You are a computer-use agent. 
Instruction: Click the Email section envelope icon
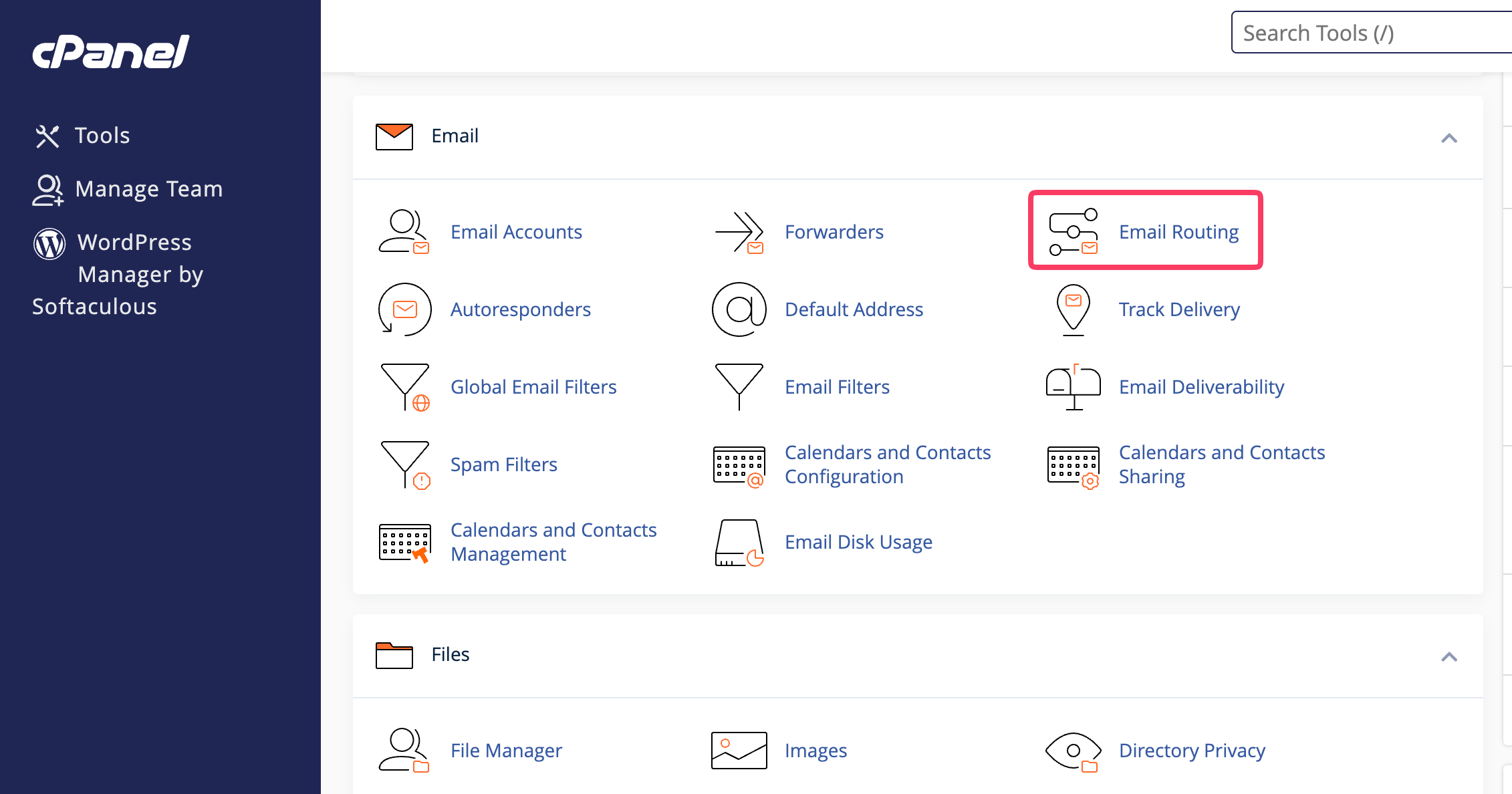point(394,136)
